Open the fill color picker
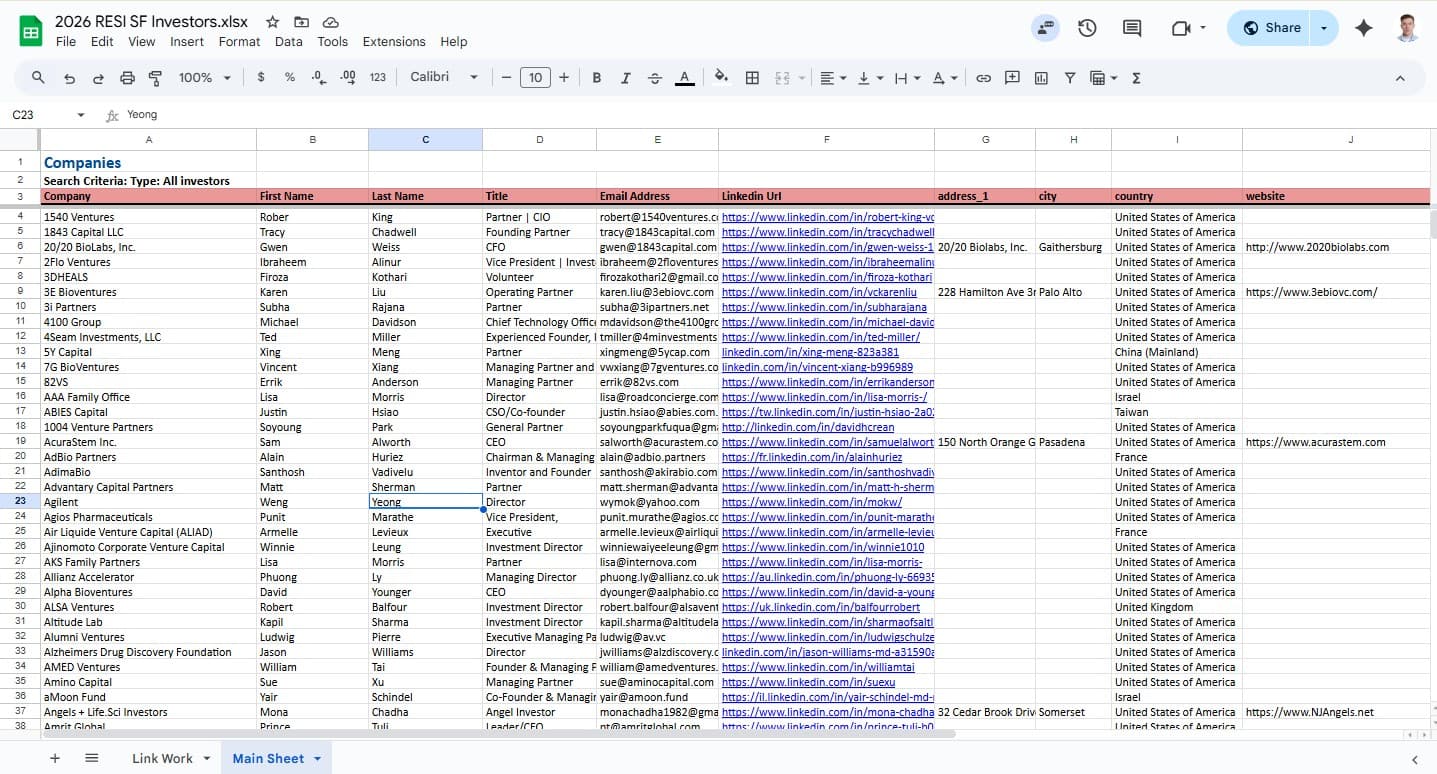The image size is (1437, 774). 721,78
